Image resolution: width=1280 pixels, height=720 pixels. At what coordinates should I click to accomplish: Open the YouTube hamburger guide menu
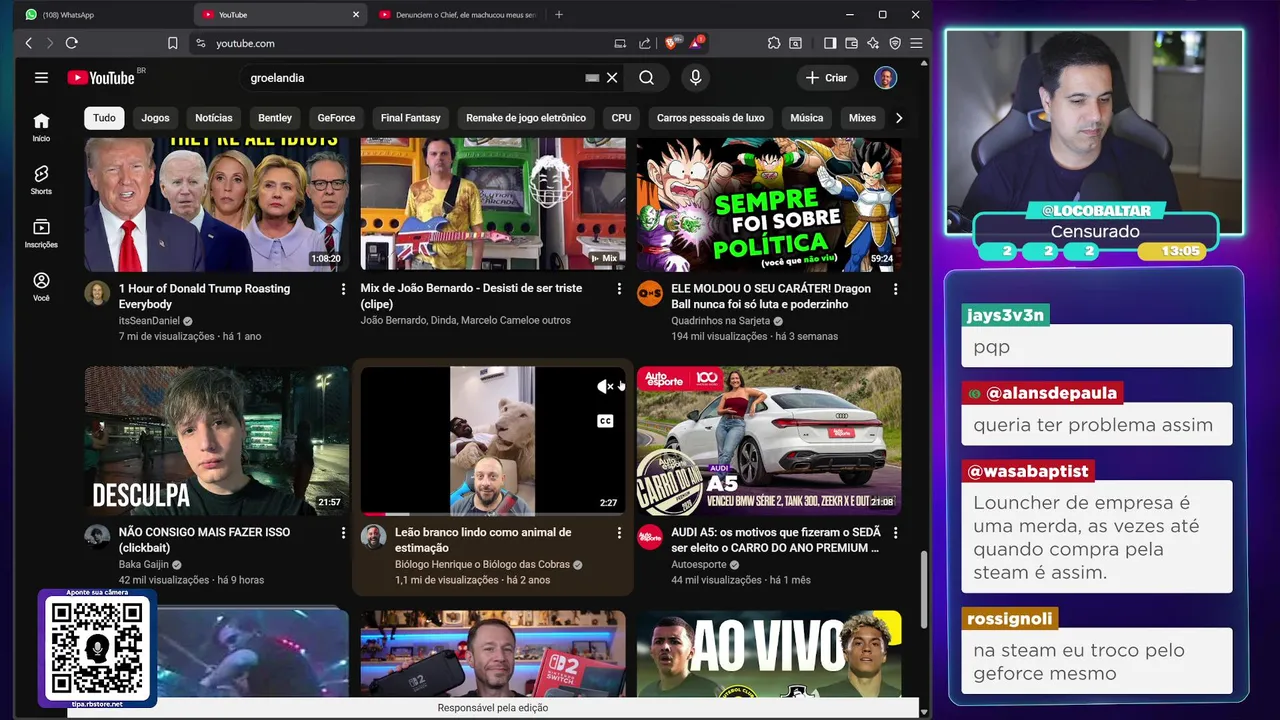point(41,78)
